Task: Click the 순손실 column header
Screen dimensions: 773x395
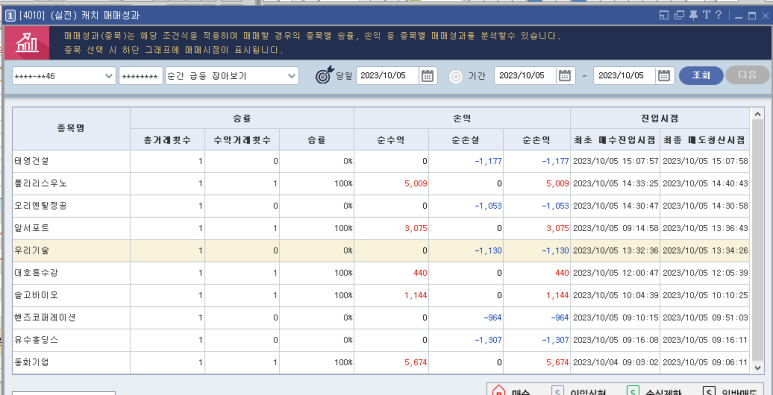Action: click(x=466, y=140)
